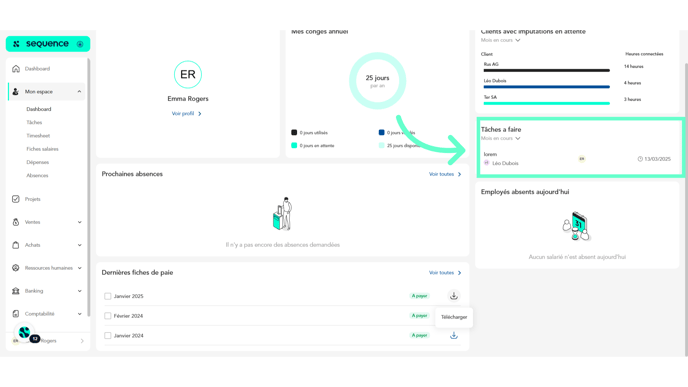Screen dimensions: 688x387
Task: Expand the Comptabilité menu chevron
Action: tap(79, 314)
